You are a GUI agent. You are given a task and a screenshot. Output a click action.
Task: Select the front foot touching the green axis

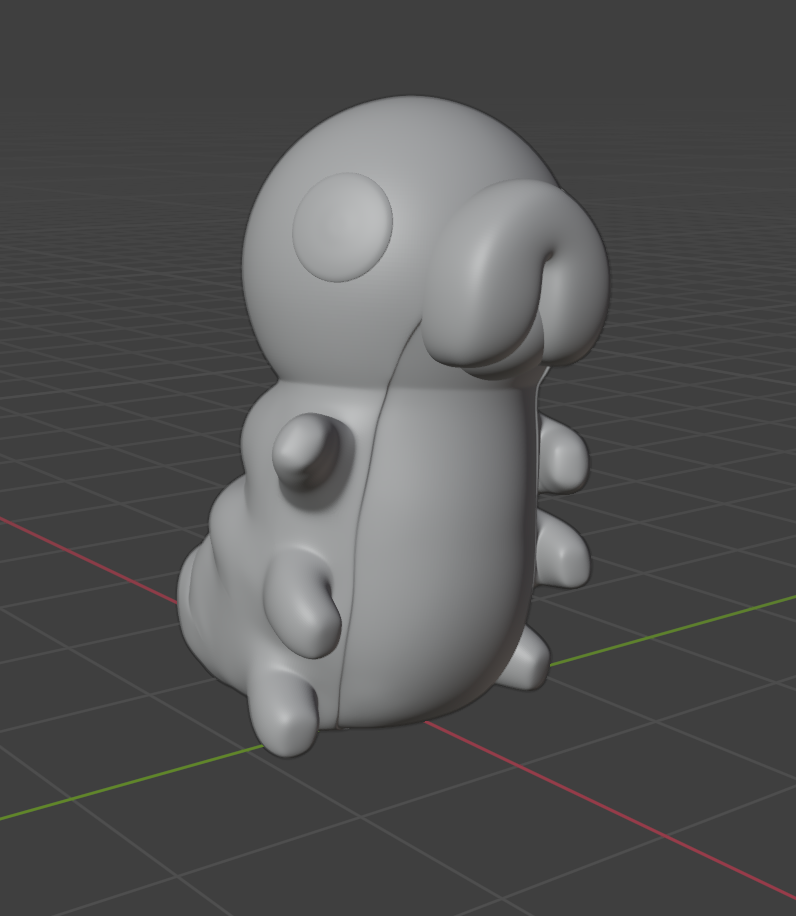[284, 712]
